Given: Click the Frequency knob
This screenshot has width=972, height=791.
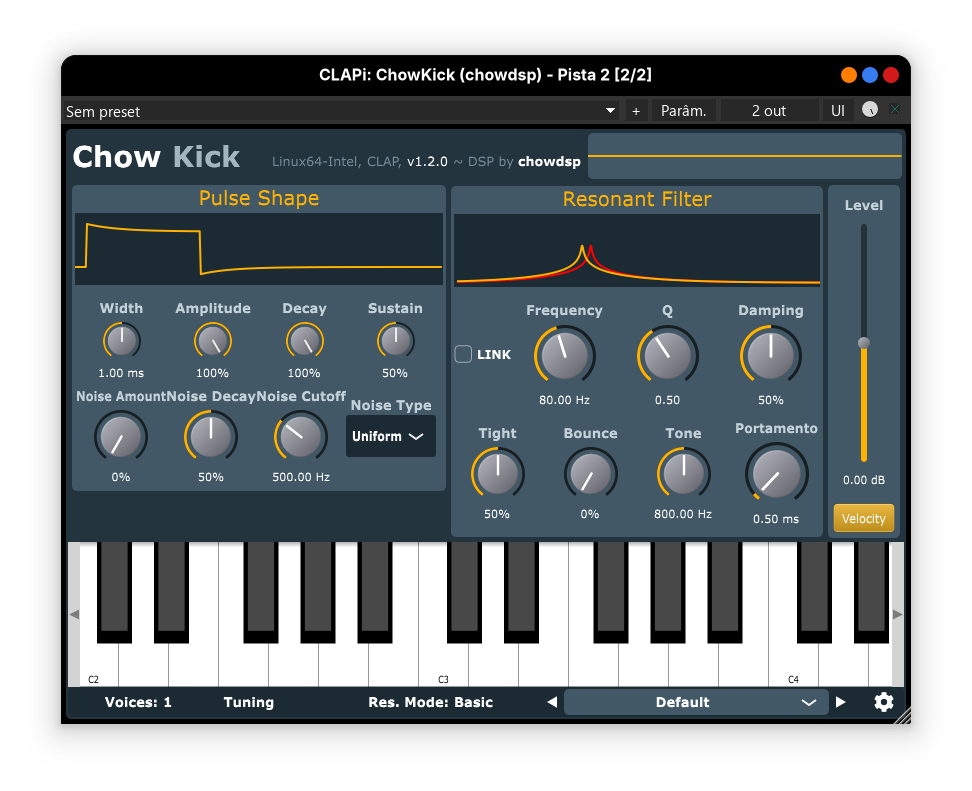Looking at the screenshot, I should pos(564,355).
